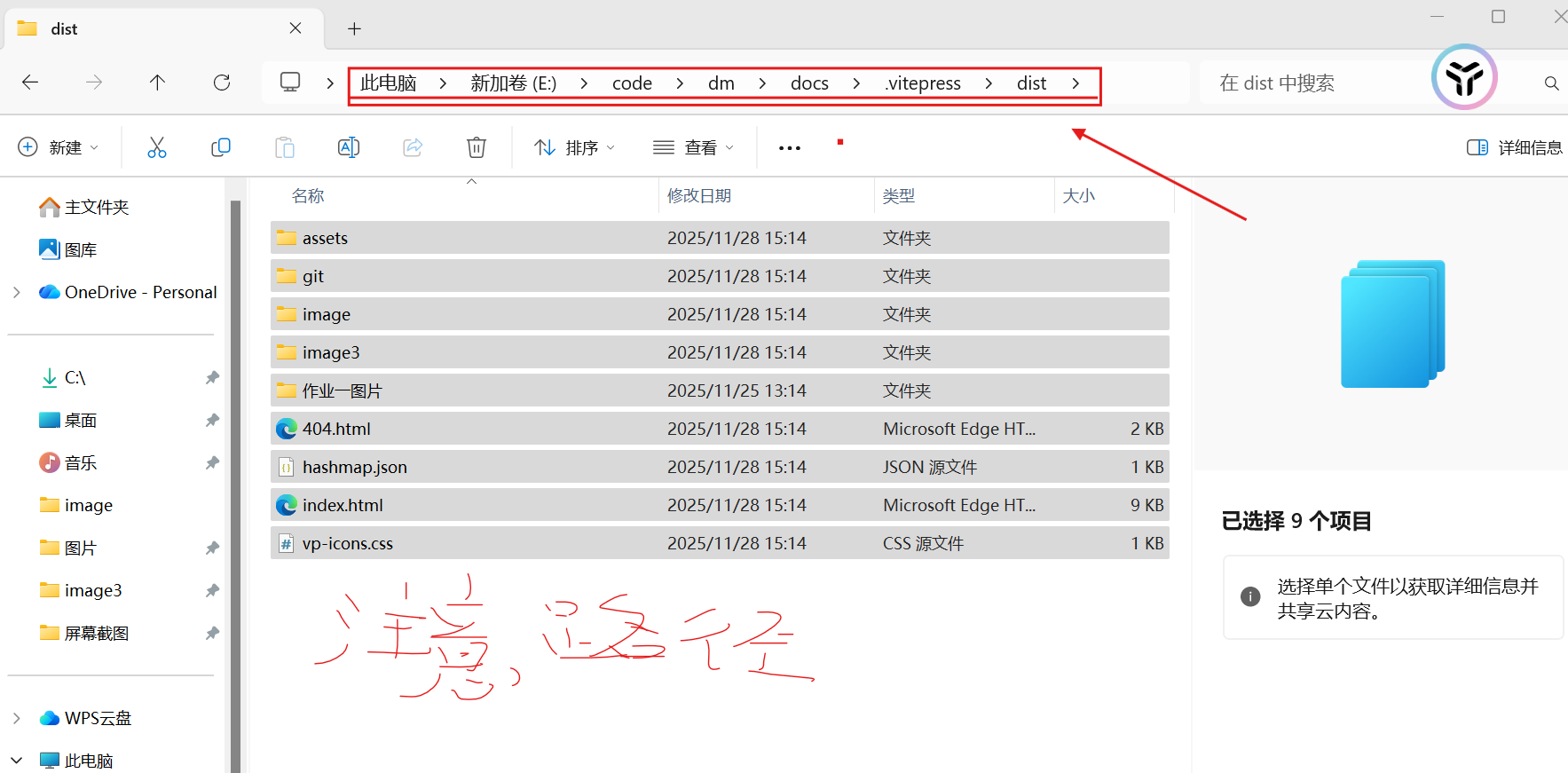
Task: Expand chevron before This PC breadcrumb
Action: click(330, 83)
